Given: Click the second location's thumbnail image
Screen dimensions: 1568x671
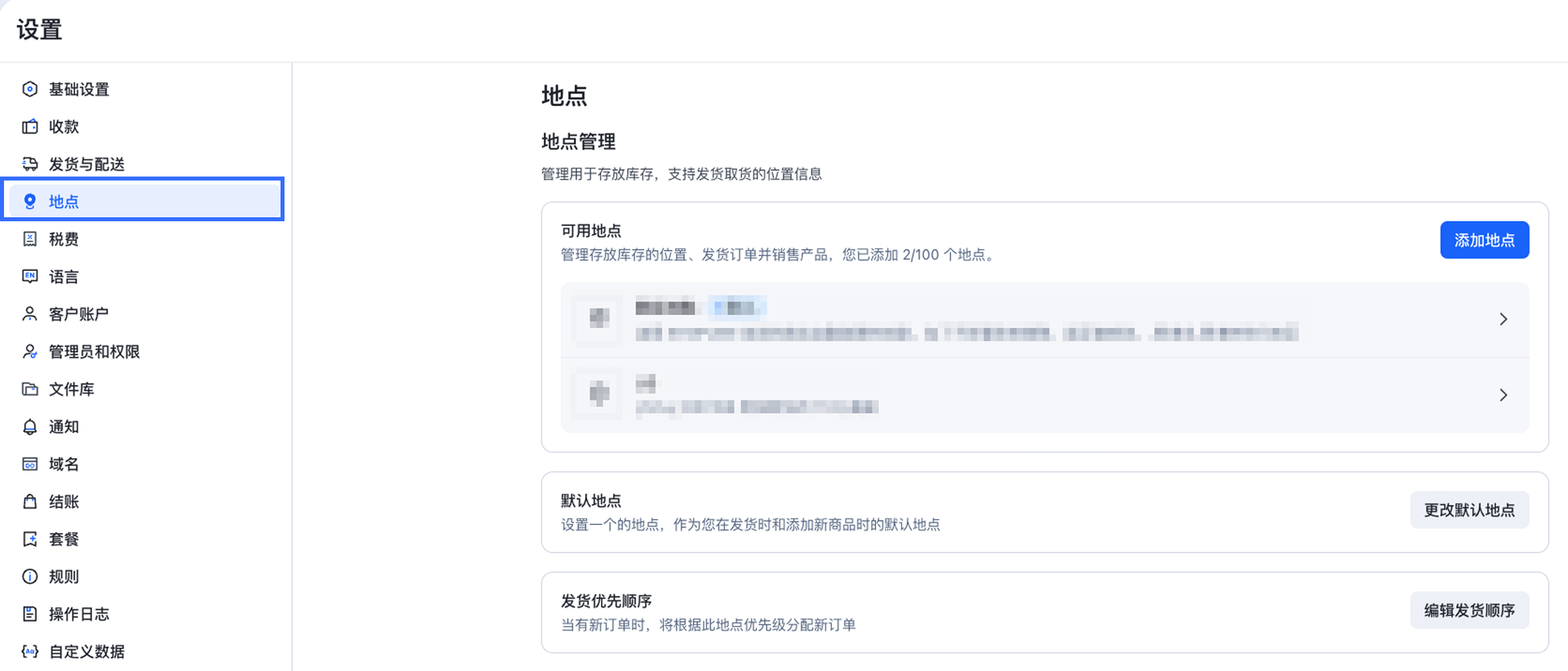Looking at the screenshot, I should pyautogui.click(x=599, y=394).
